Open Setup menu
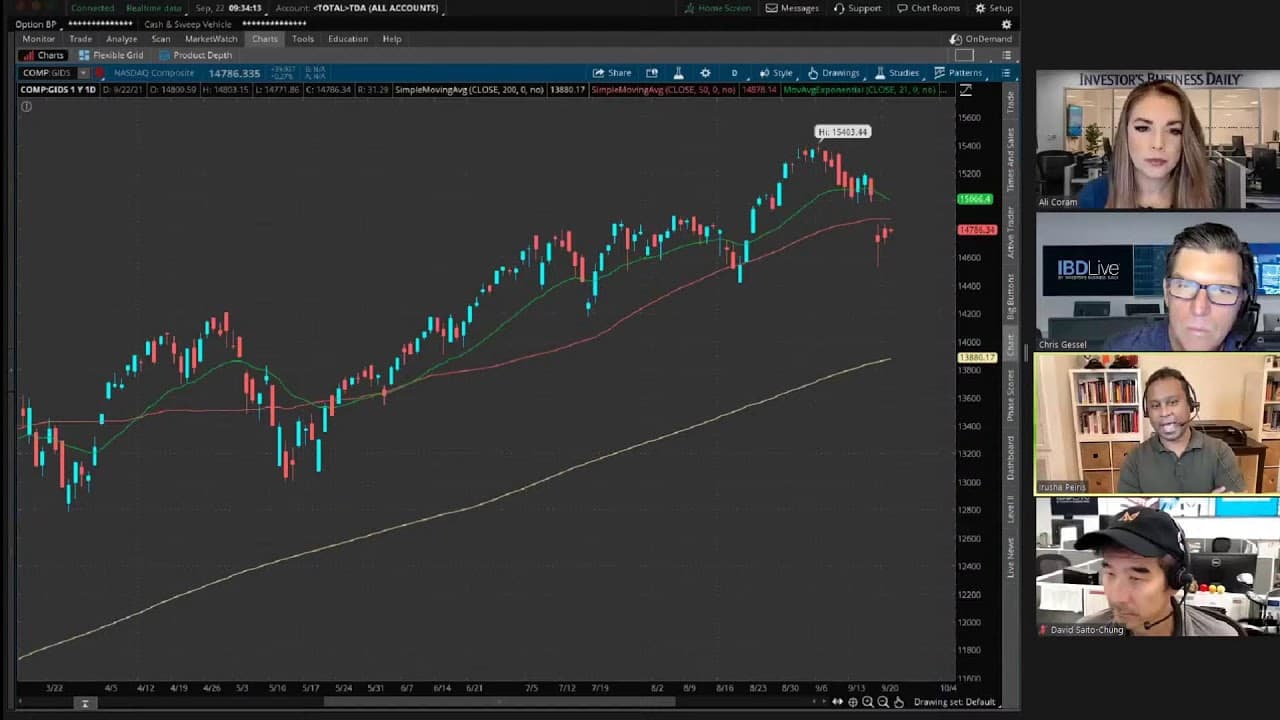Image resolution: width=1280 pixels, height=720 pixels. [993, 8]
